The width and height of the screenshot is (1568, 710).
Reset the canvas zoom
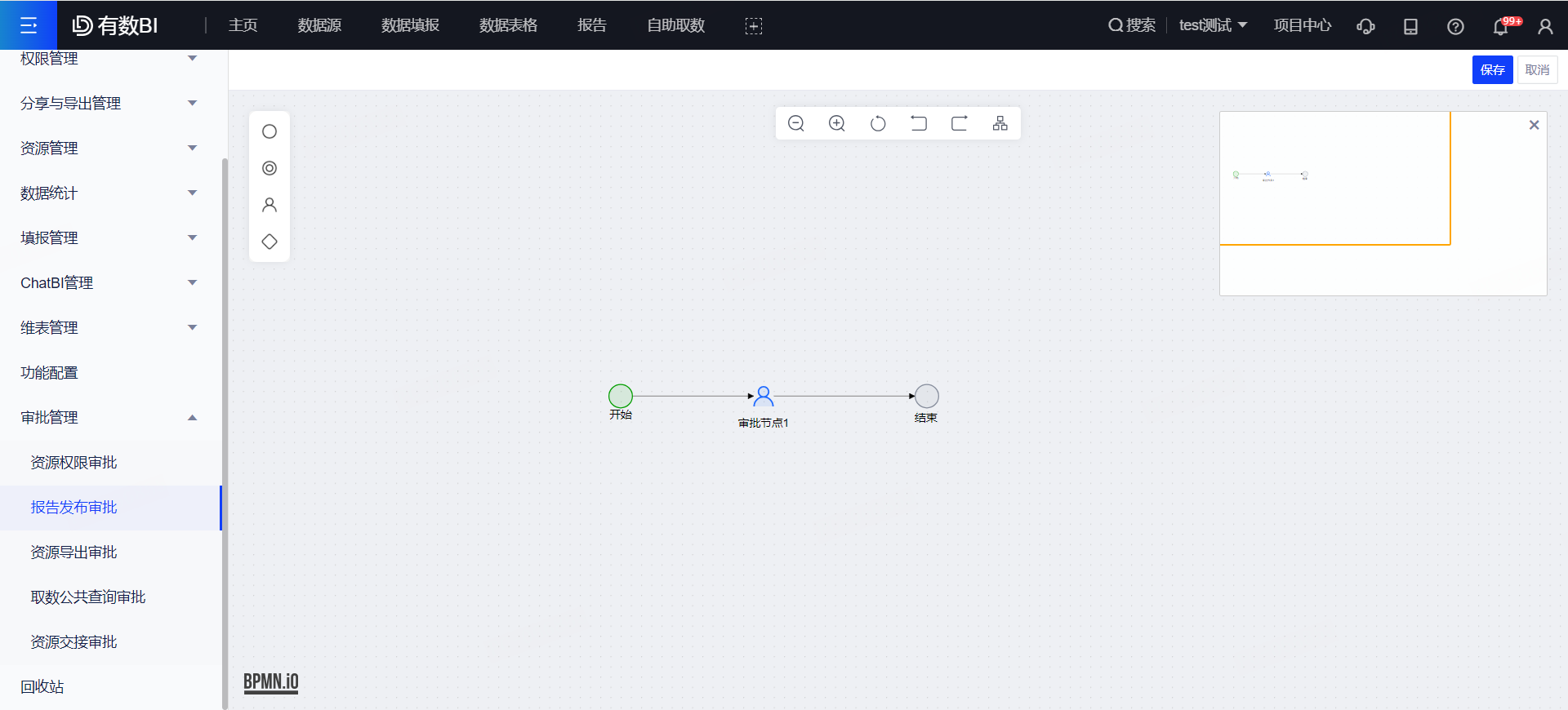click(x=878, y=123)
